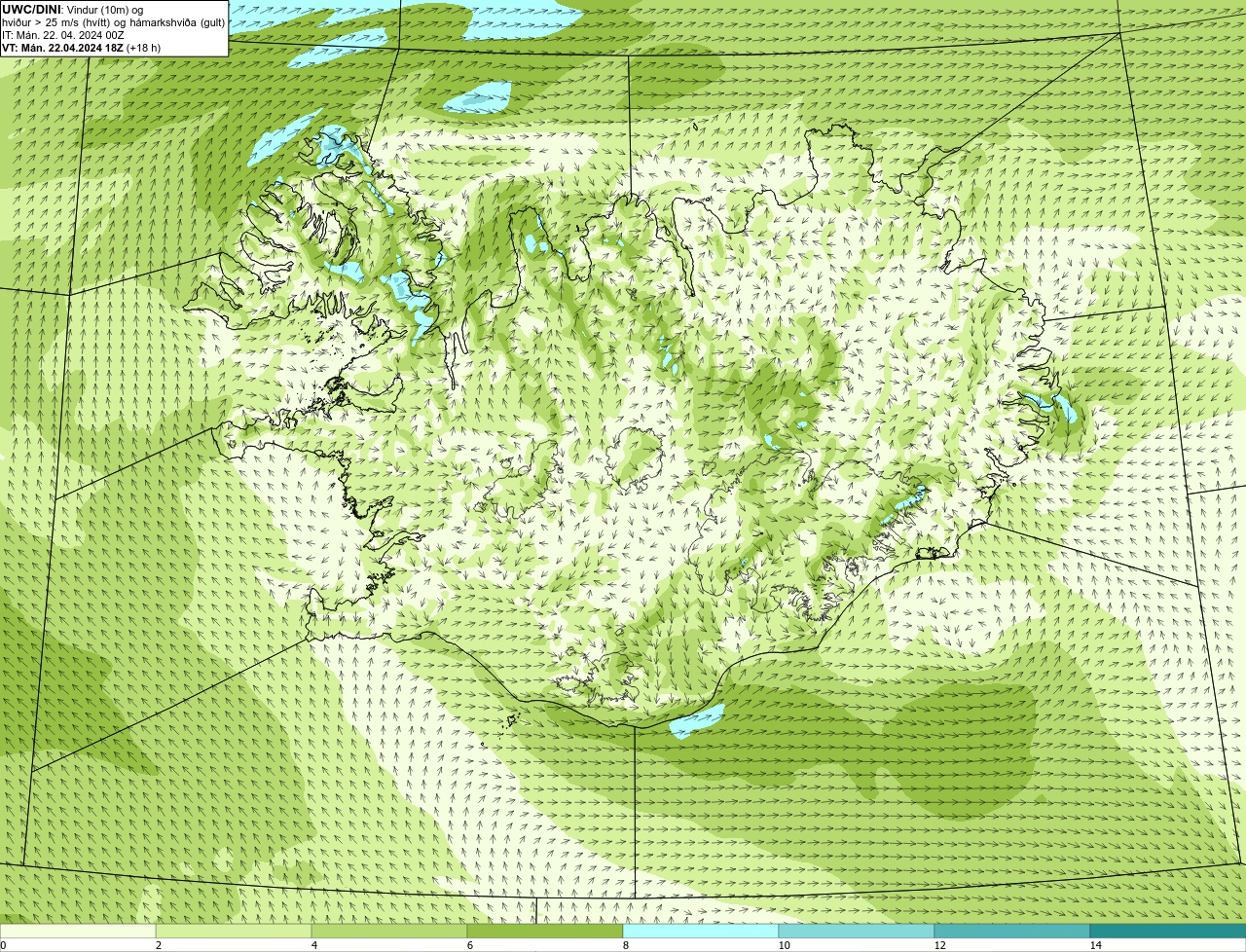Click the scale label "4"
The height and width of the screenshot is (952, 1246).
pos(313,945)
